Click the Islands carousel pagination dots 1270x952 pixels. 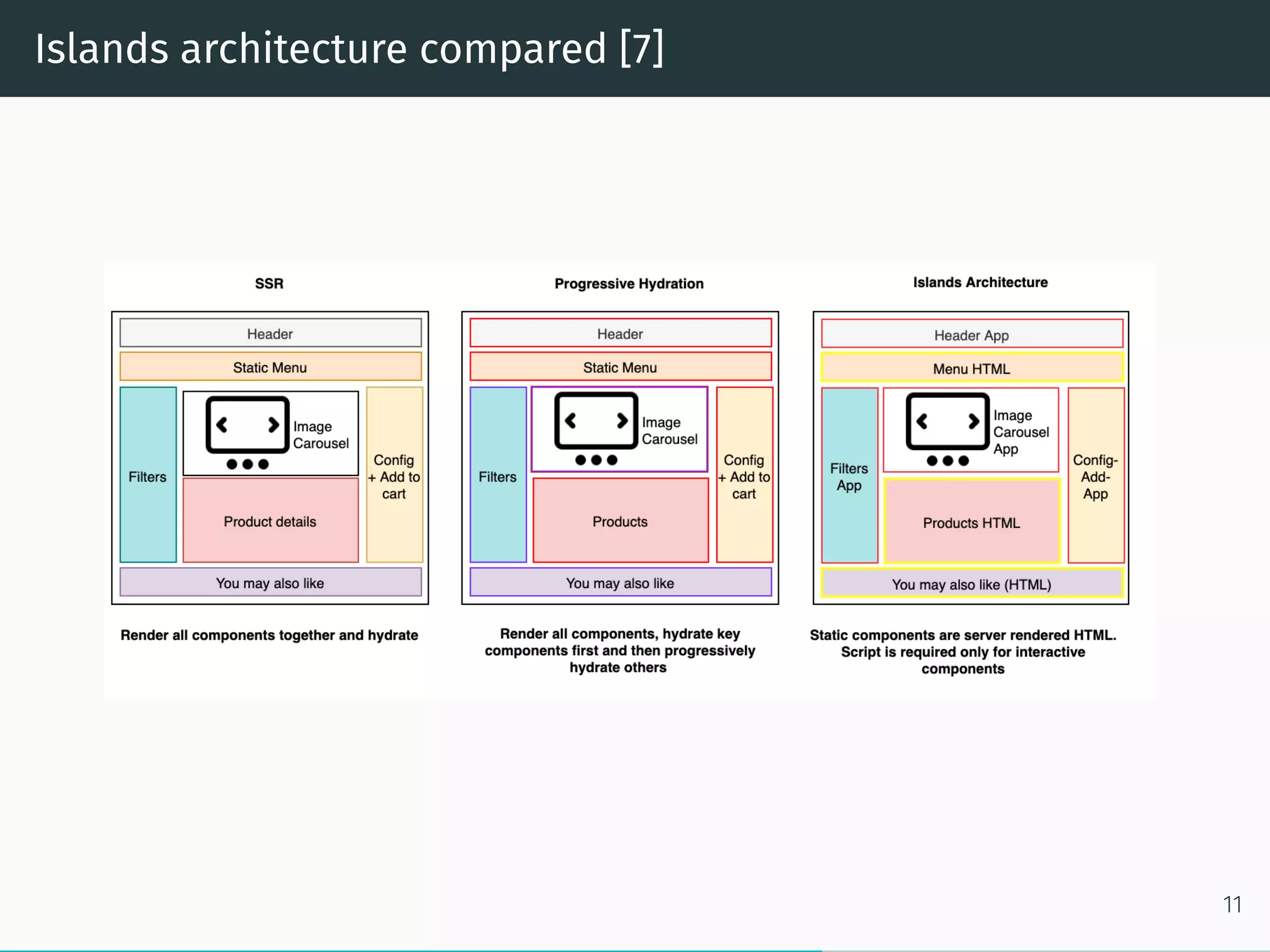click(947, 461)
